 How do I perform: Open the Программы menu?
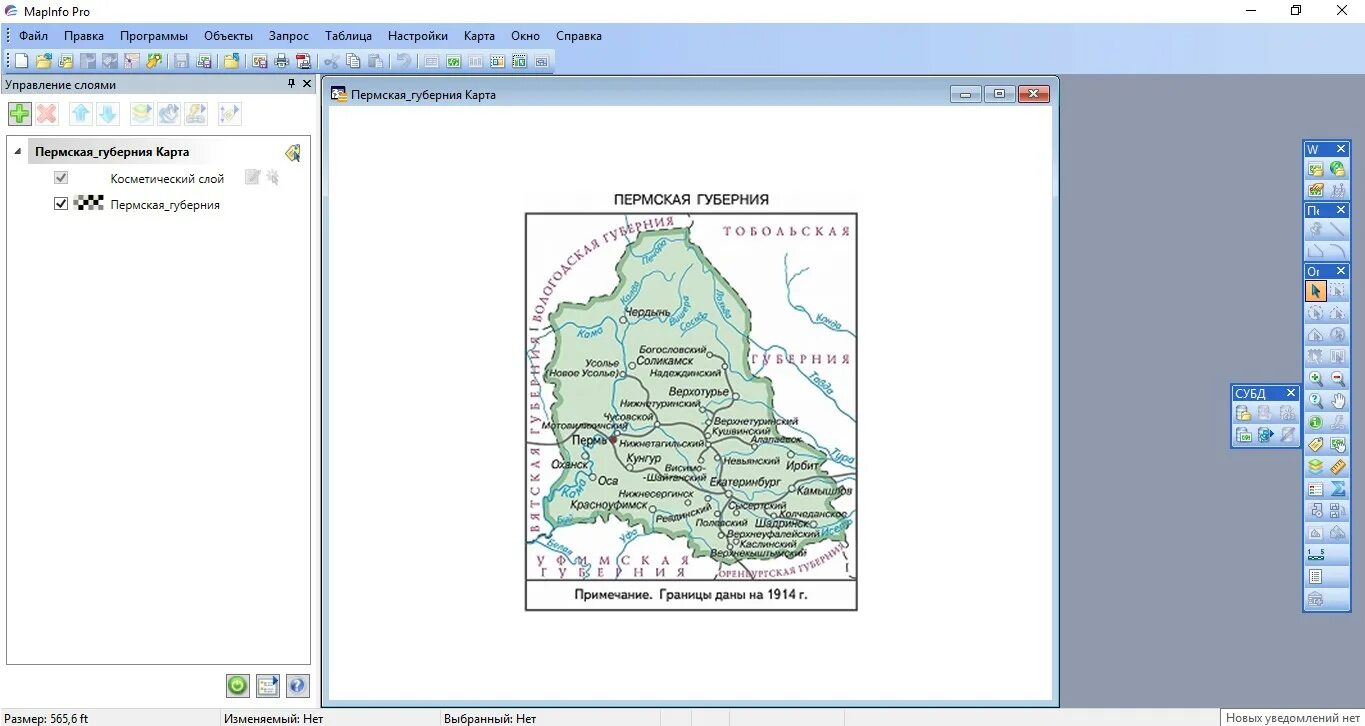point(154,36)
